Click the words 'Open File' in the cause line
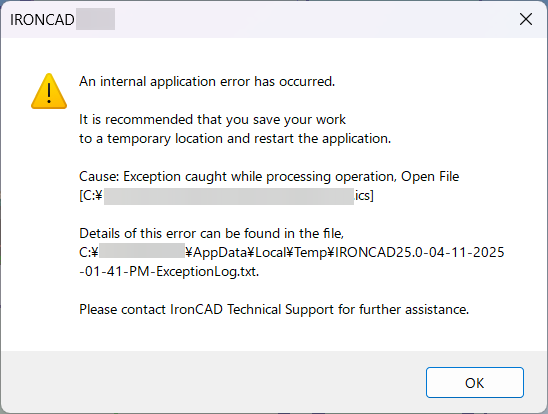 (x=430, y=176)
